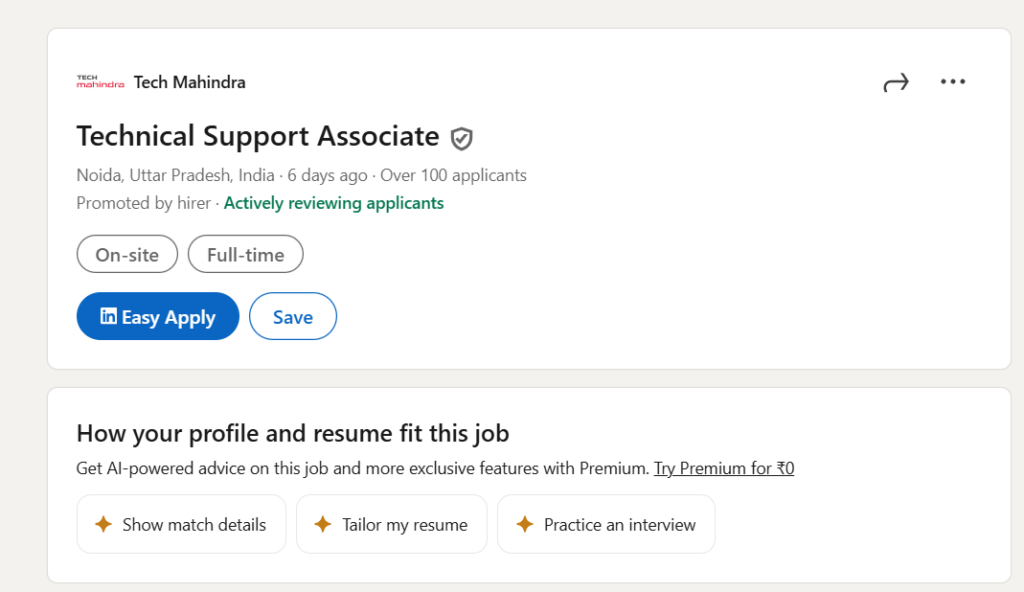This screenshot has height=592, width=1024.
Task: Open the three-dot more options menu
Action: (x=953, y=82)
